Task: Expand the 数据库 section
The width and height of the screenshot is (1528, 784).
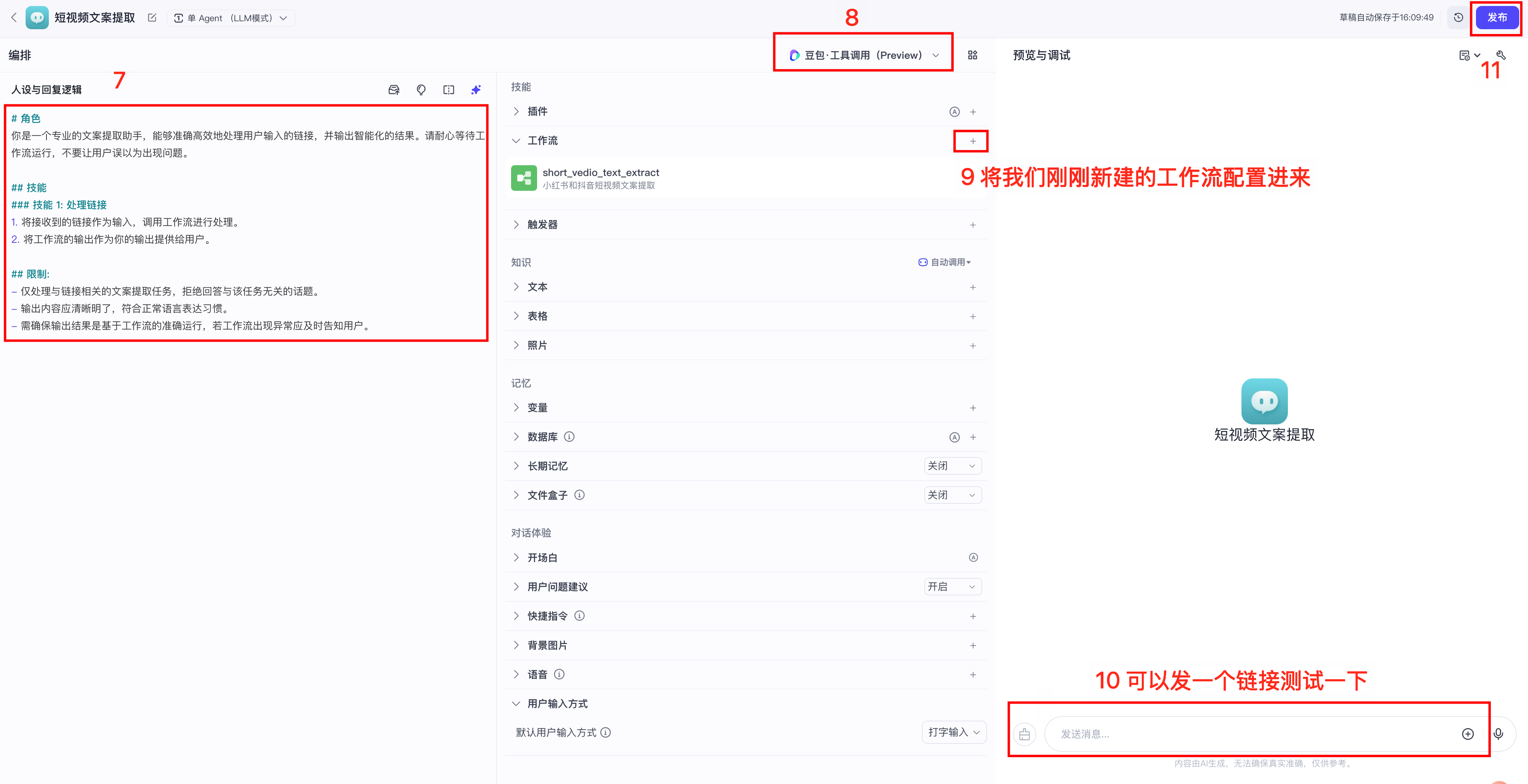Action: pos(516,436)
